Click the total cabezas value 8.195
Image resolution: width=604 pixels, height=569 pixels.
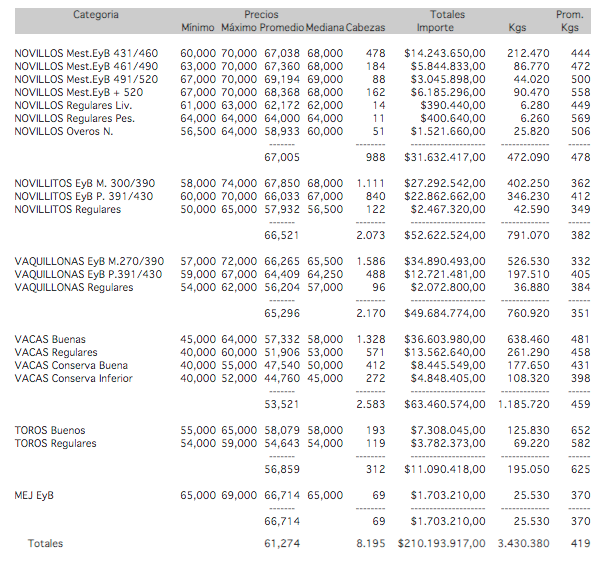370,543
